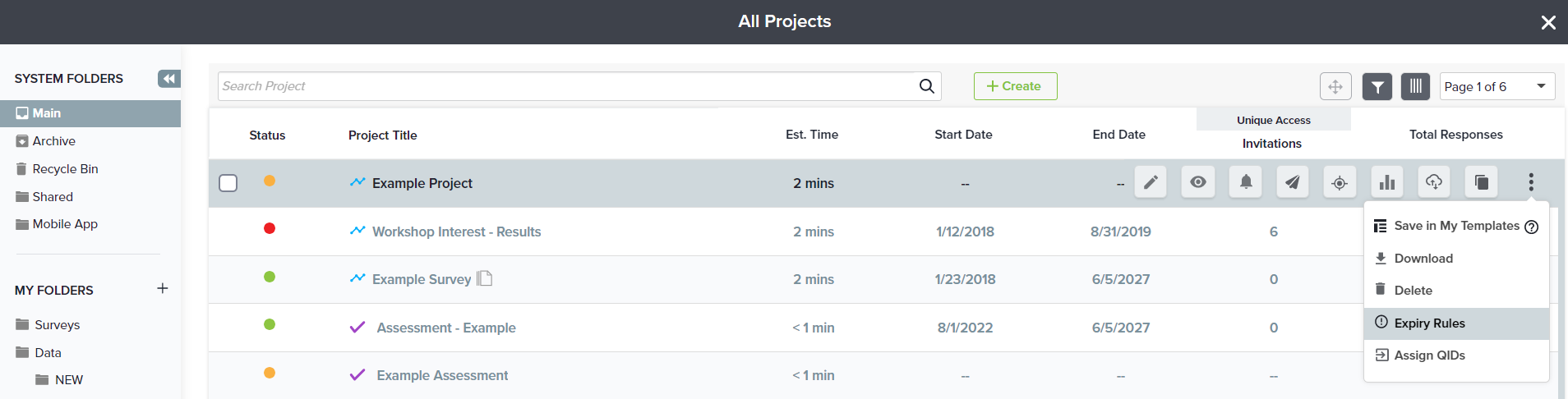Click the three-dot more options menu

pyautogui.click(x=1531, y=182)
